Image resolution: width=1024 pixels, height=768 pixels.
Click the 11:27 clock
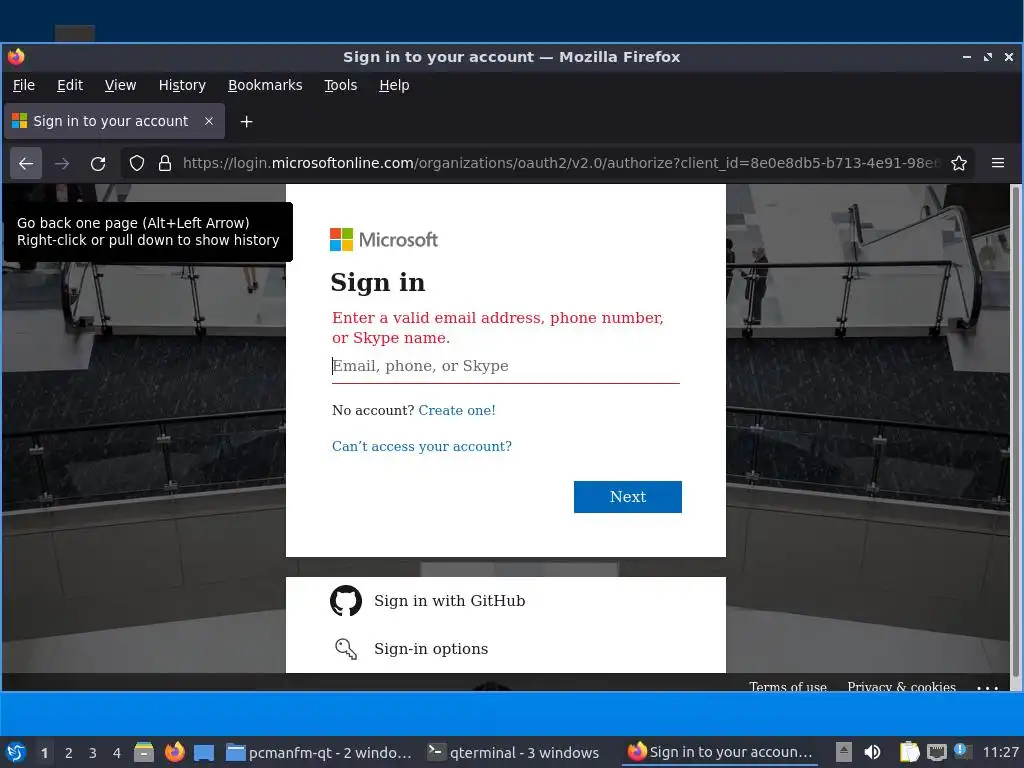[1000, 752]
